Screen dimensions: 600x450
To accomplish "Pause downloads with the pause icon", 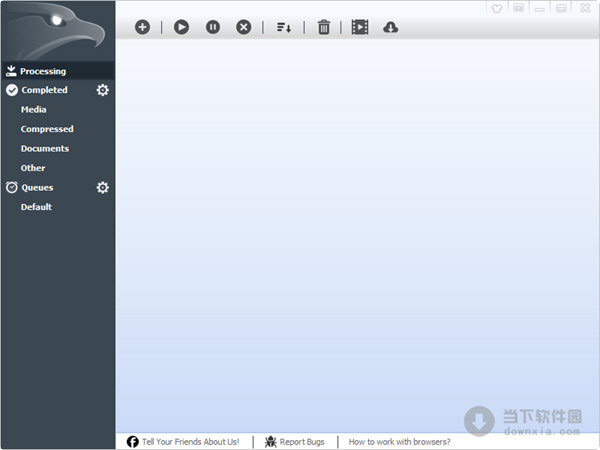I will click(213, 27).
